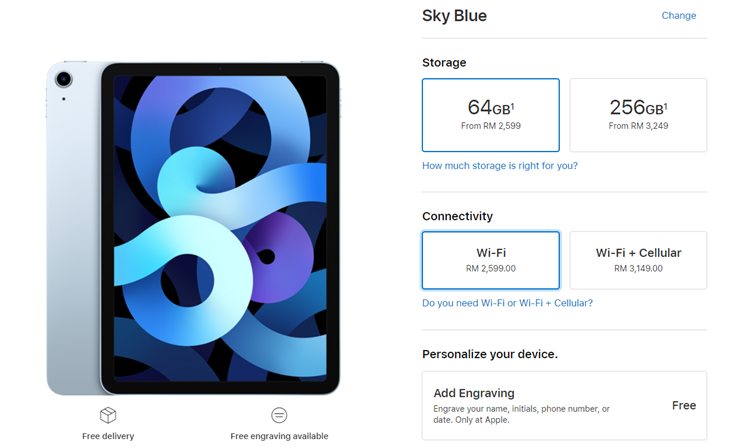This screenshot has height=447, width=750.
Task: Click the Sky Blue color heading
Action: (454, 16)
